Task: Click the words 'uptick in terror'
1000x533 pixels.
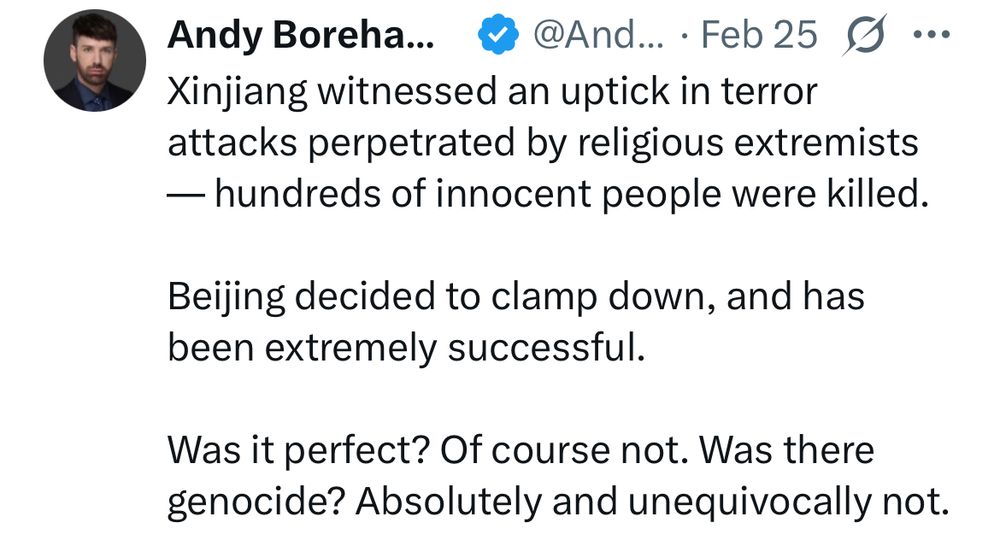Action: click(689, 92)
